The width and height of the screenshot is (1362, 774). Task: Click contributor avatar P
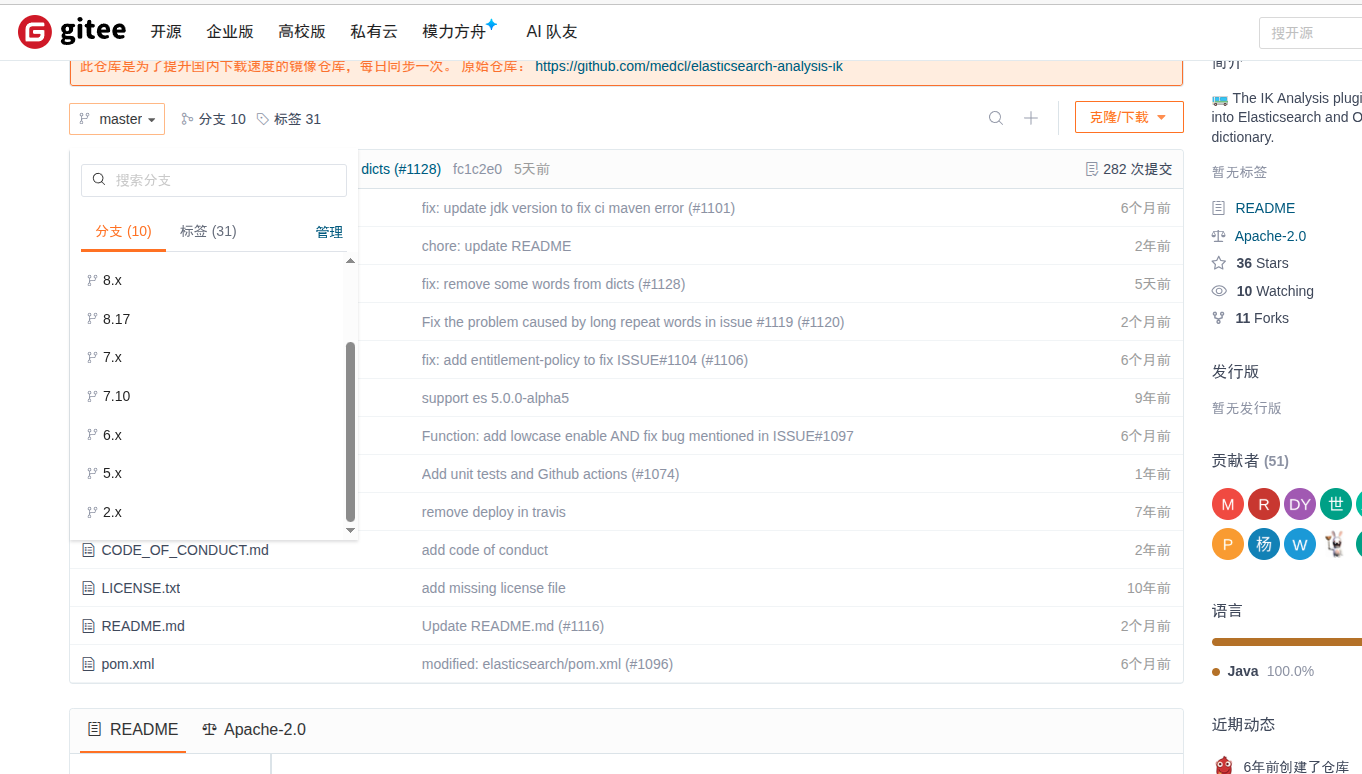pyautogui.click(x=1228, y=544)
